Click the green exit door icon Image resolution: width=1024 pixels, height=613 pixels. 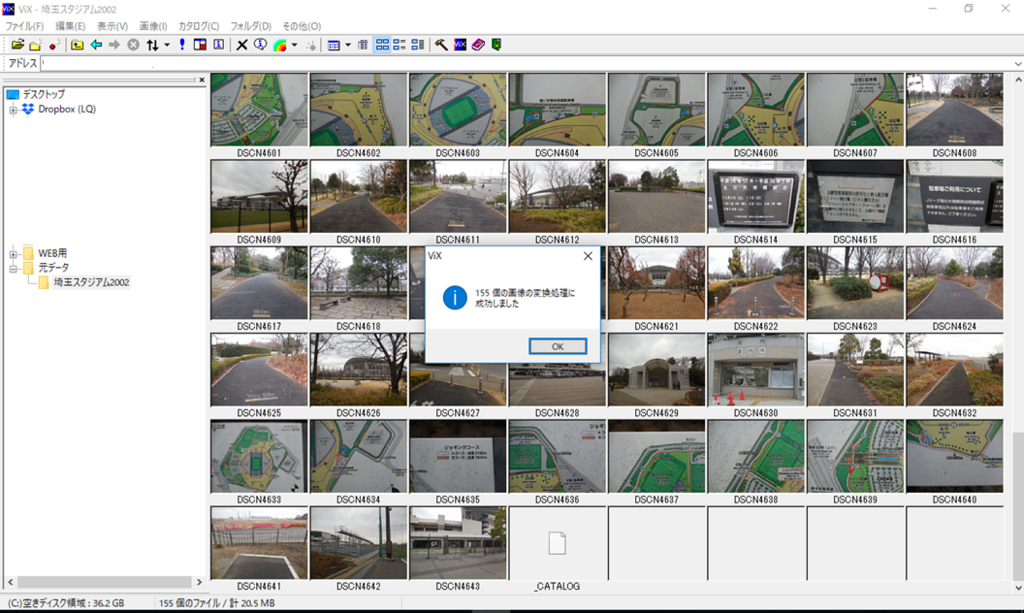pyautogui.click(x=496, y=45)
